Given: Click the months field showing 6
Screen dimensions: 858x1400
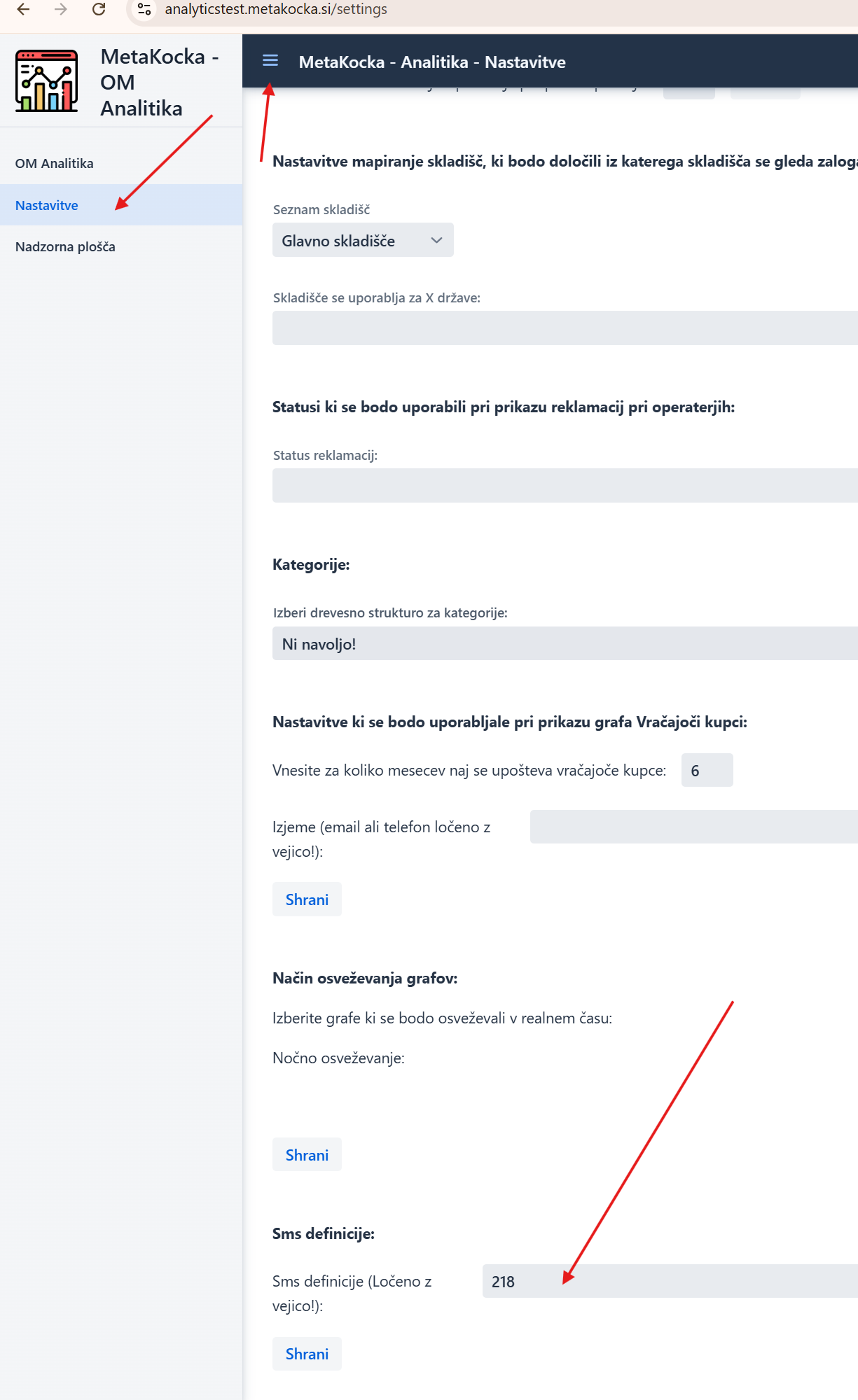Looking at the screenshot, I should (707, 770).
